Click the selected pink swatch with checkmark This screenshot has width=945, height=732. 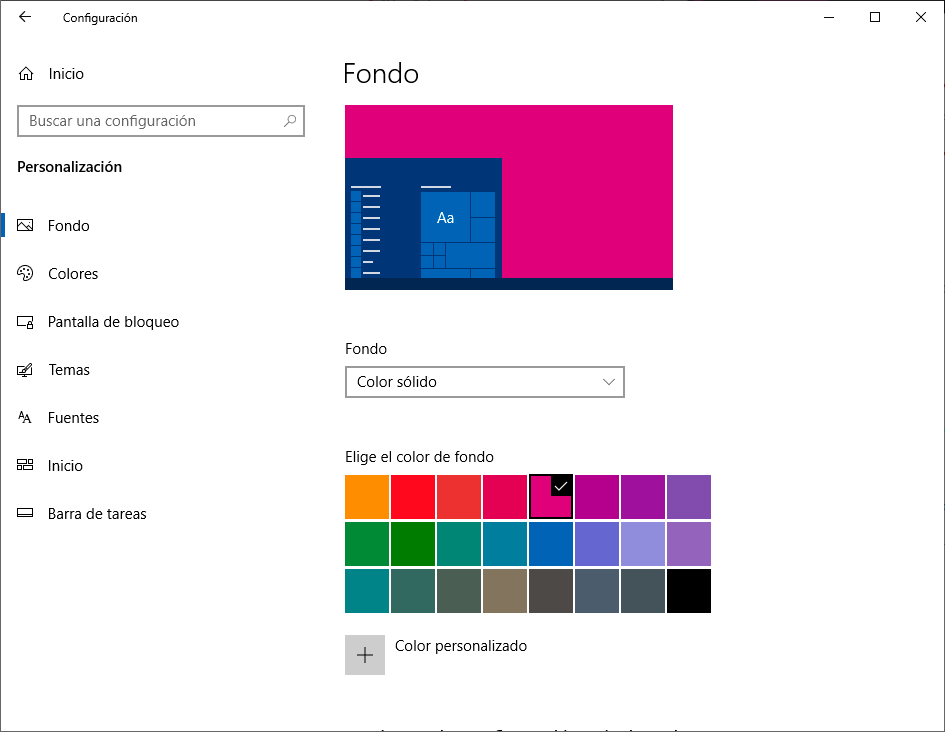tap(551, 497)
